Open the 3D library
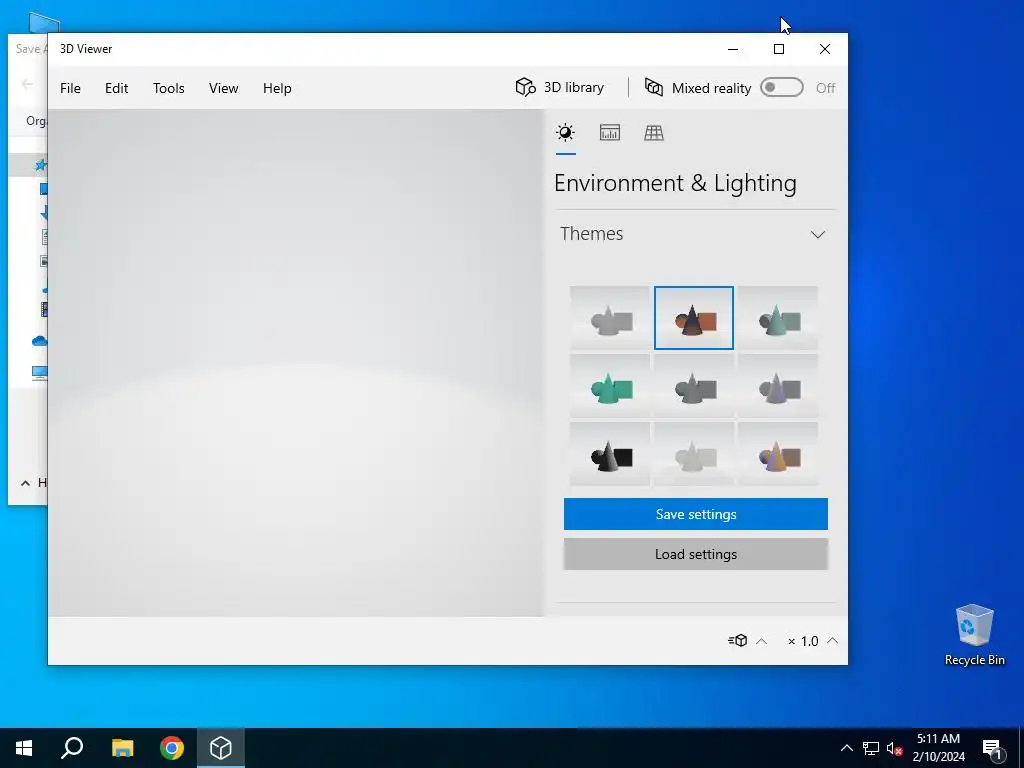 coord(560,88)
